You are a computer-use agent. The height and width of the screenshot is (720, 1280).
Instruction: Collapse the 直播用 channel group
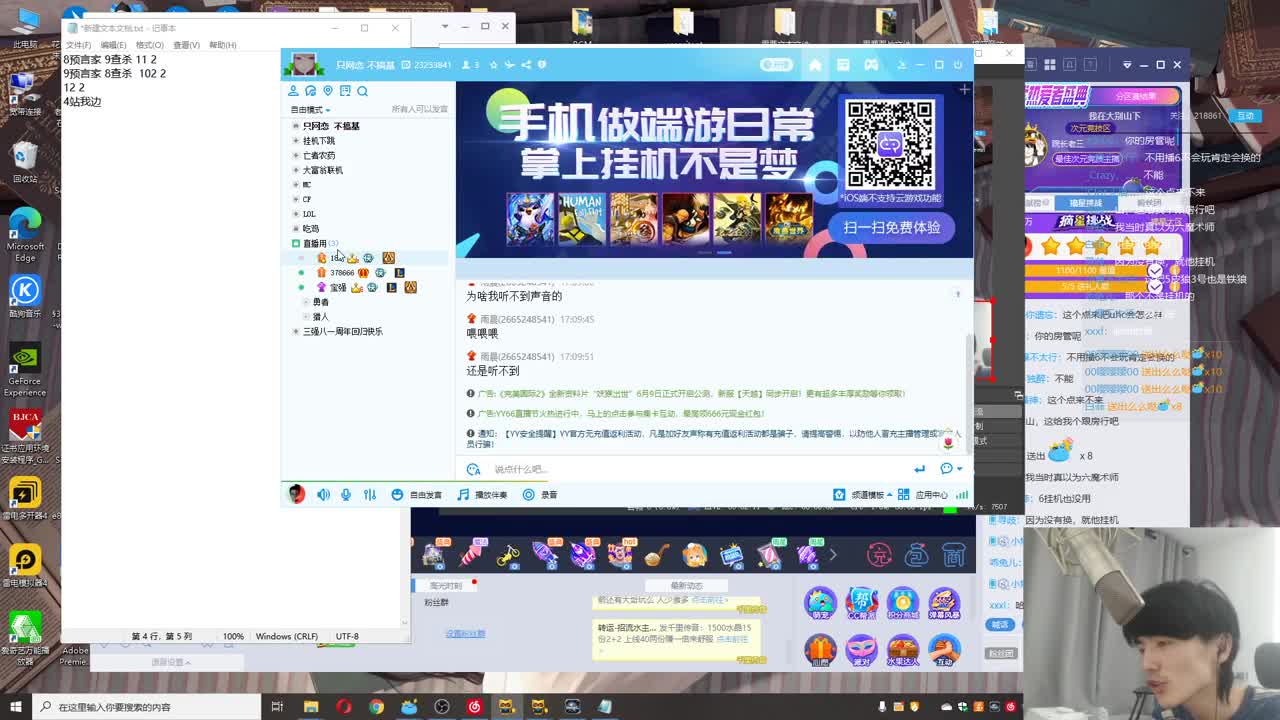[x=297, y=242]
